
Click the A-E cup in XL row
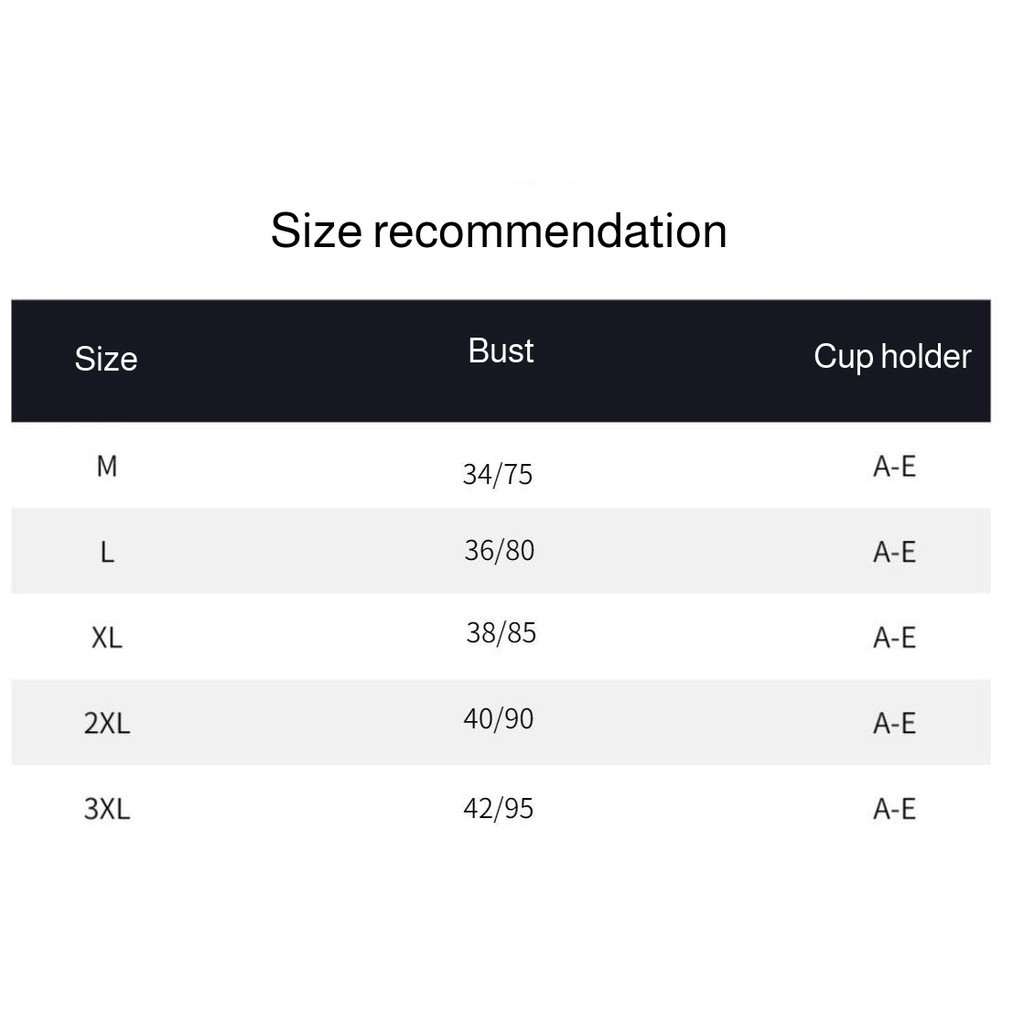(895, 638)
